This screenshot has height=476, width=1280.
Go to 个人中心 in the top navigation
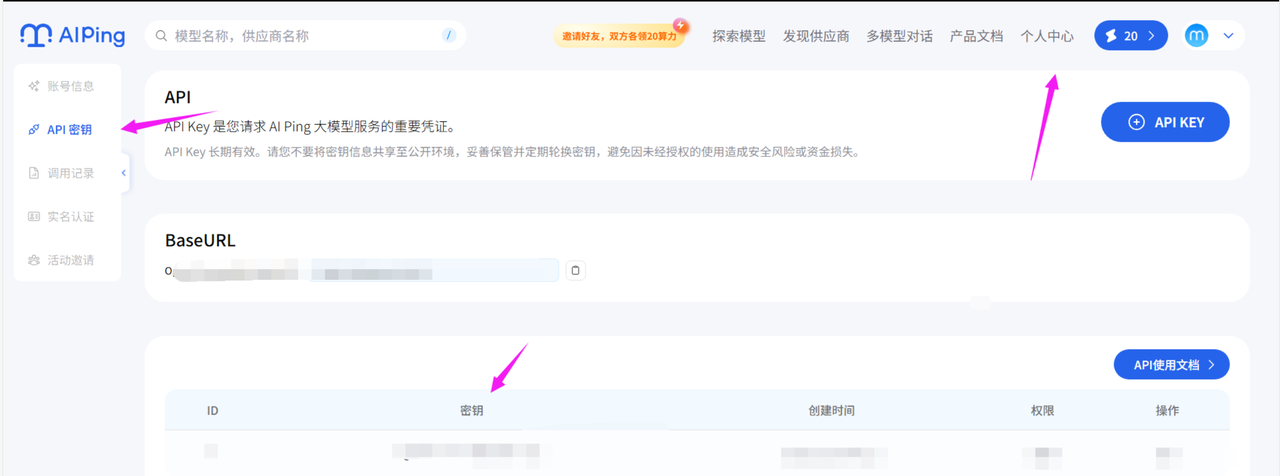point(1047,36)
